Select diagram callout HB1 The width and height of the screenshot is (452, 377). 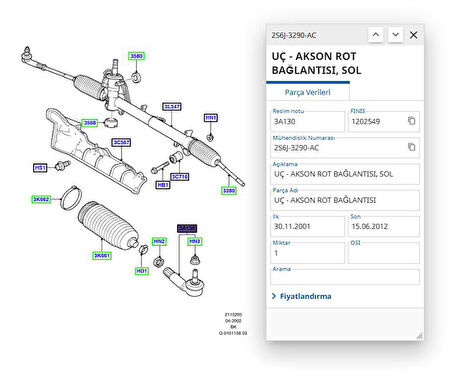pyautogui.click(x=163, y=185)
